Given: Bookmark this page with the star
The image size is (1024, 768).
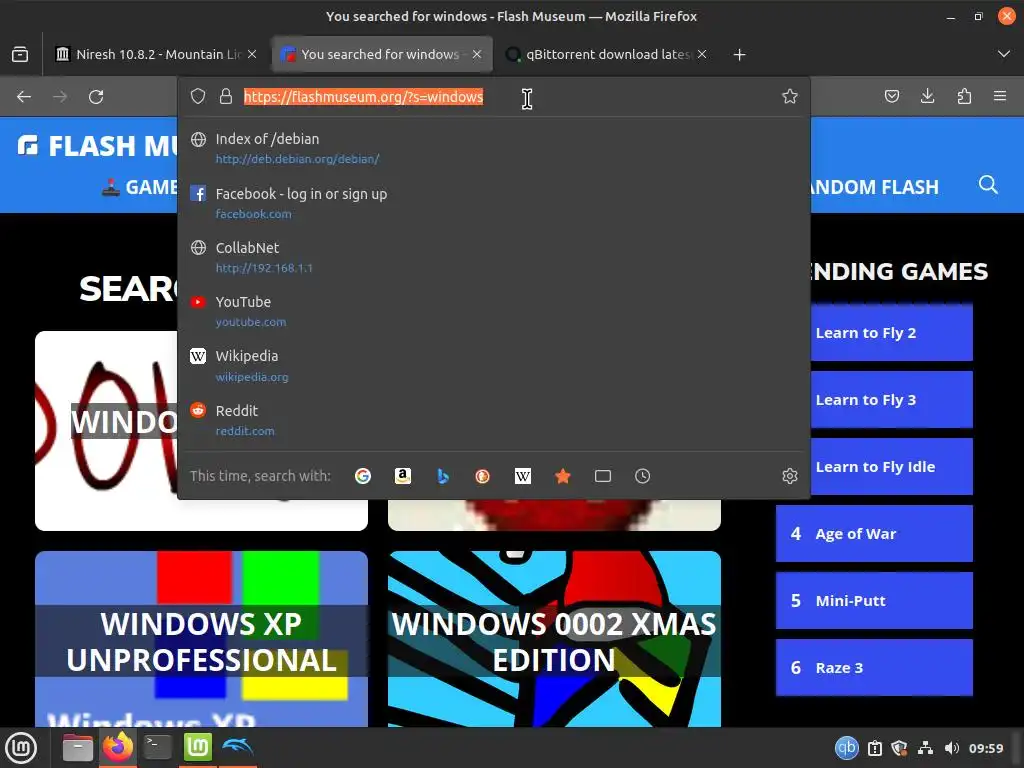Looking at the screenshot, I should point(790,97).
